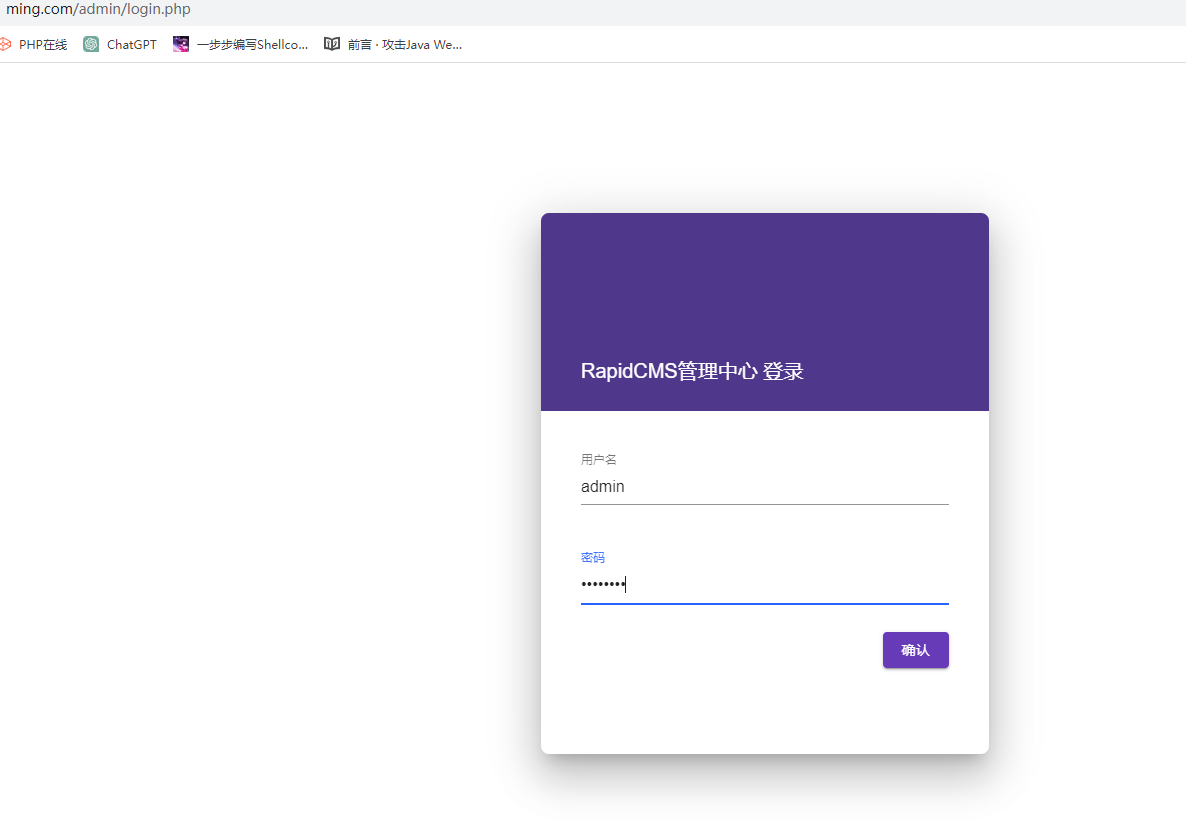The width and height of the screenshot is (1186, 835).
Task: Click the ChatGPT bookmark logo icon
Action: 91,44
